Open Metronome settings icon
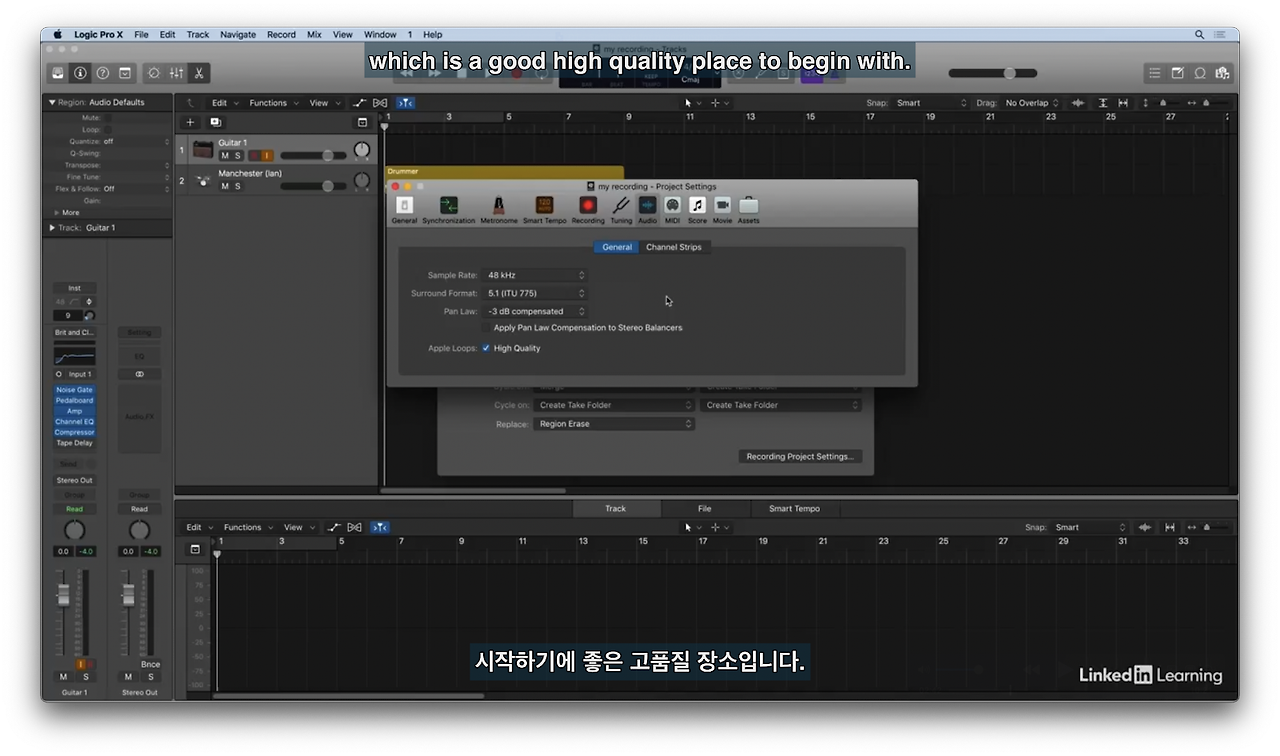This screenshot has height=756, width=1280. click(x=498, y=209)
